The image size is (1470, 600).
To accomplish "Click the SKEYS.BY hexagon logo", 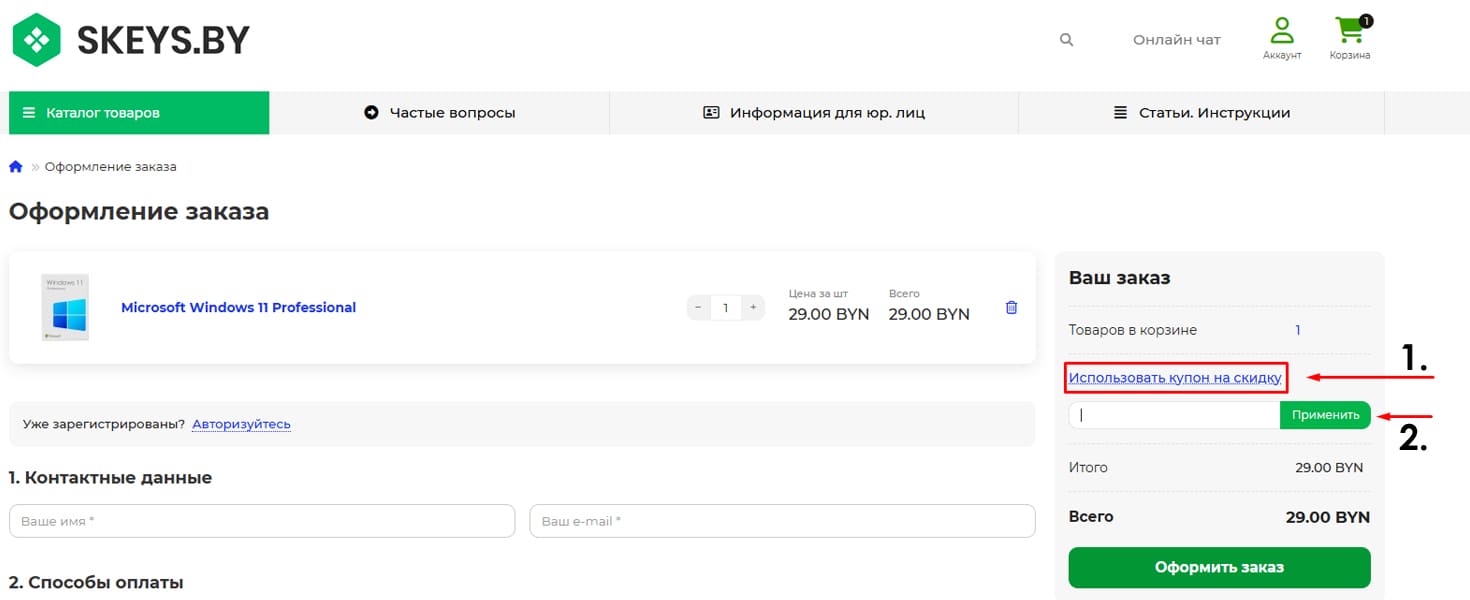I will (37, 40).
